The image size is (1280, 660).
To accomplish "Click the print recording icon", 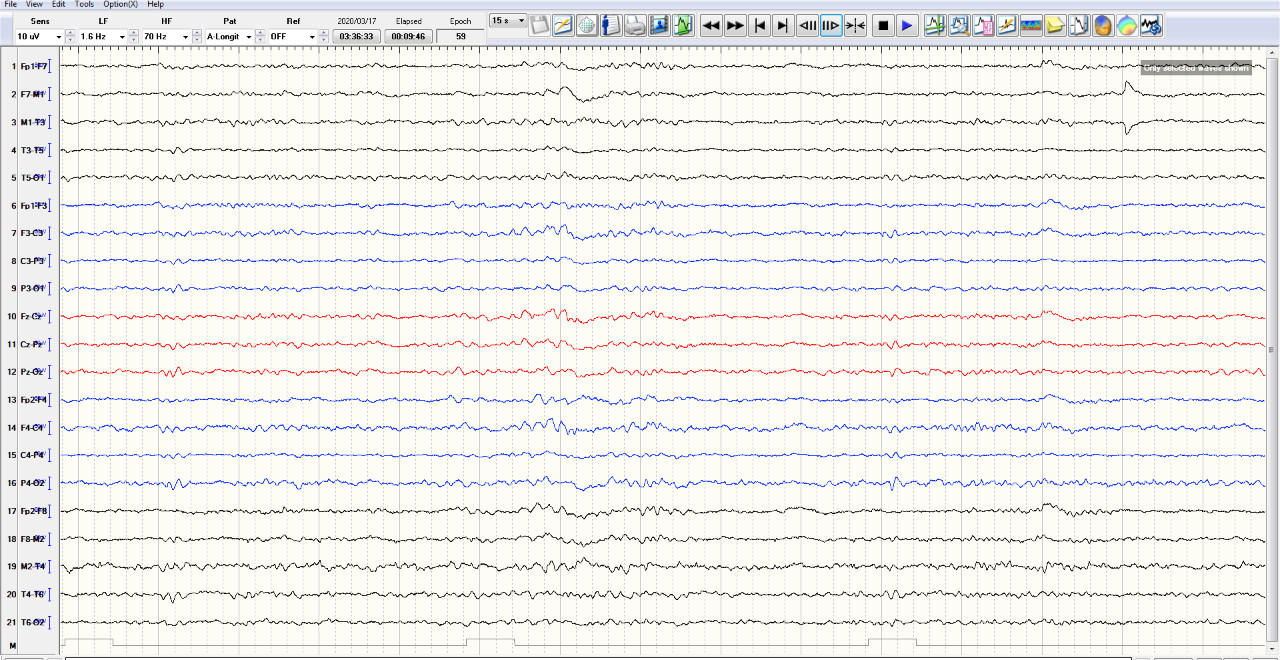I will pos(635,26).
